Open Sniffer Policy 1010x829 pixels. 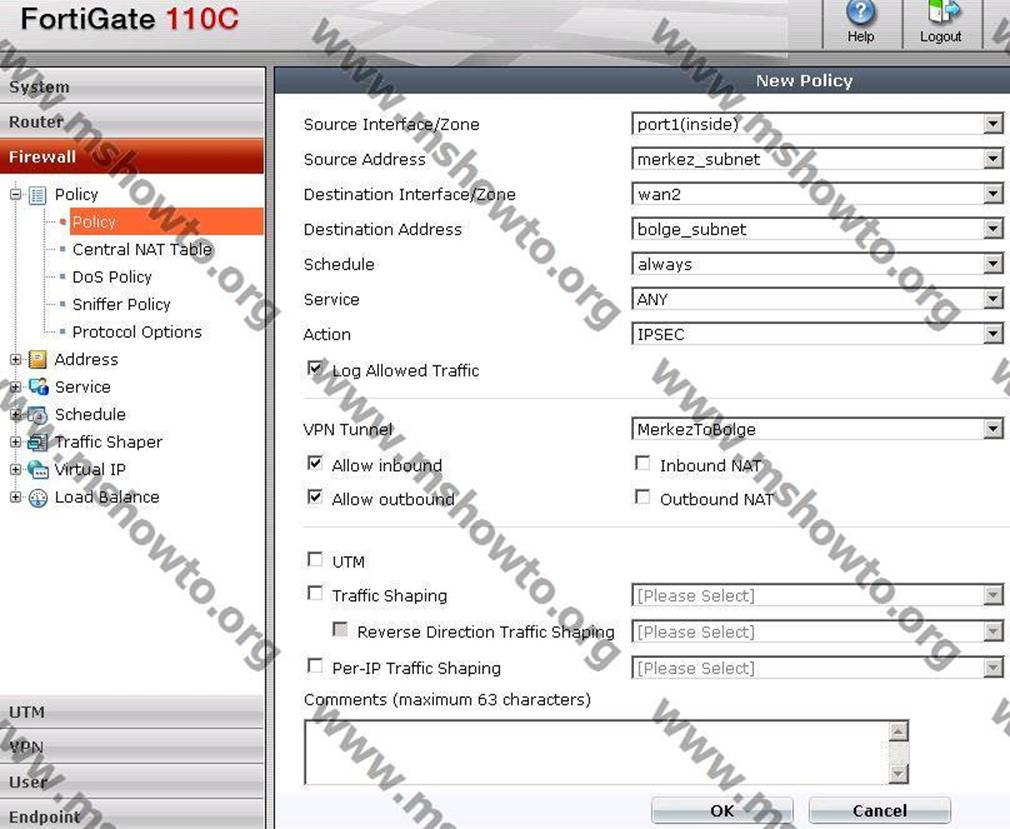point(121,304)
